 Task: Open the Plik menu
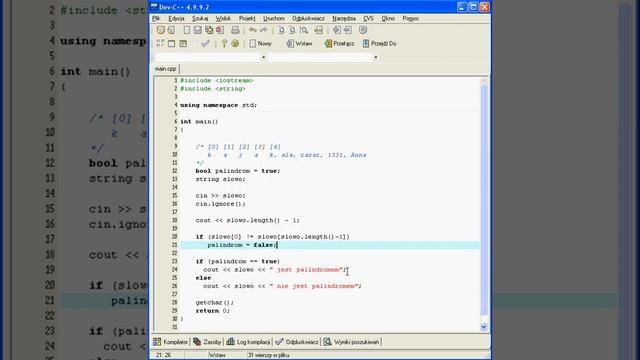click(x=156, y=18)
